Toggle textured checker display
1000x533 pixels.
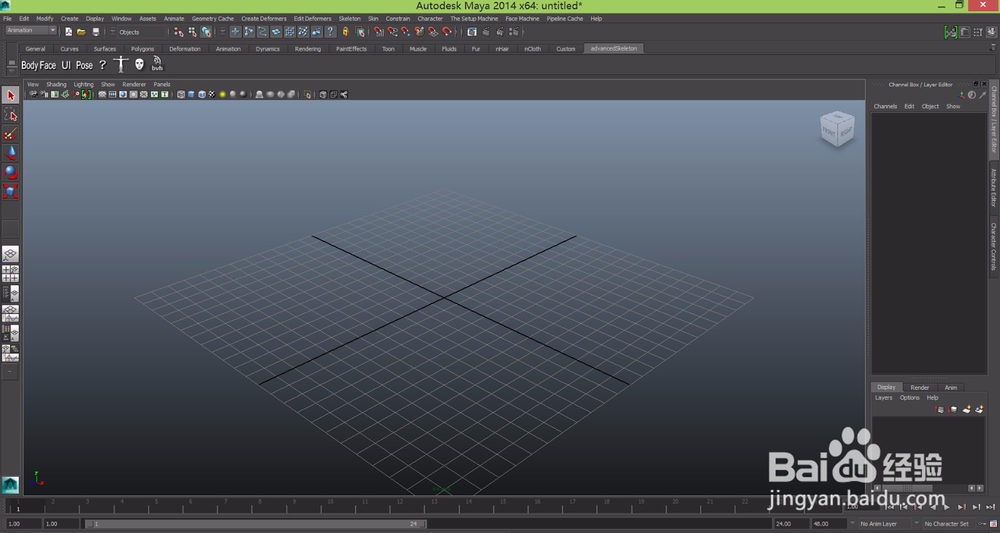pos(212,94)
